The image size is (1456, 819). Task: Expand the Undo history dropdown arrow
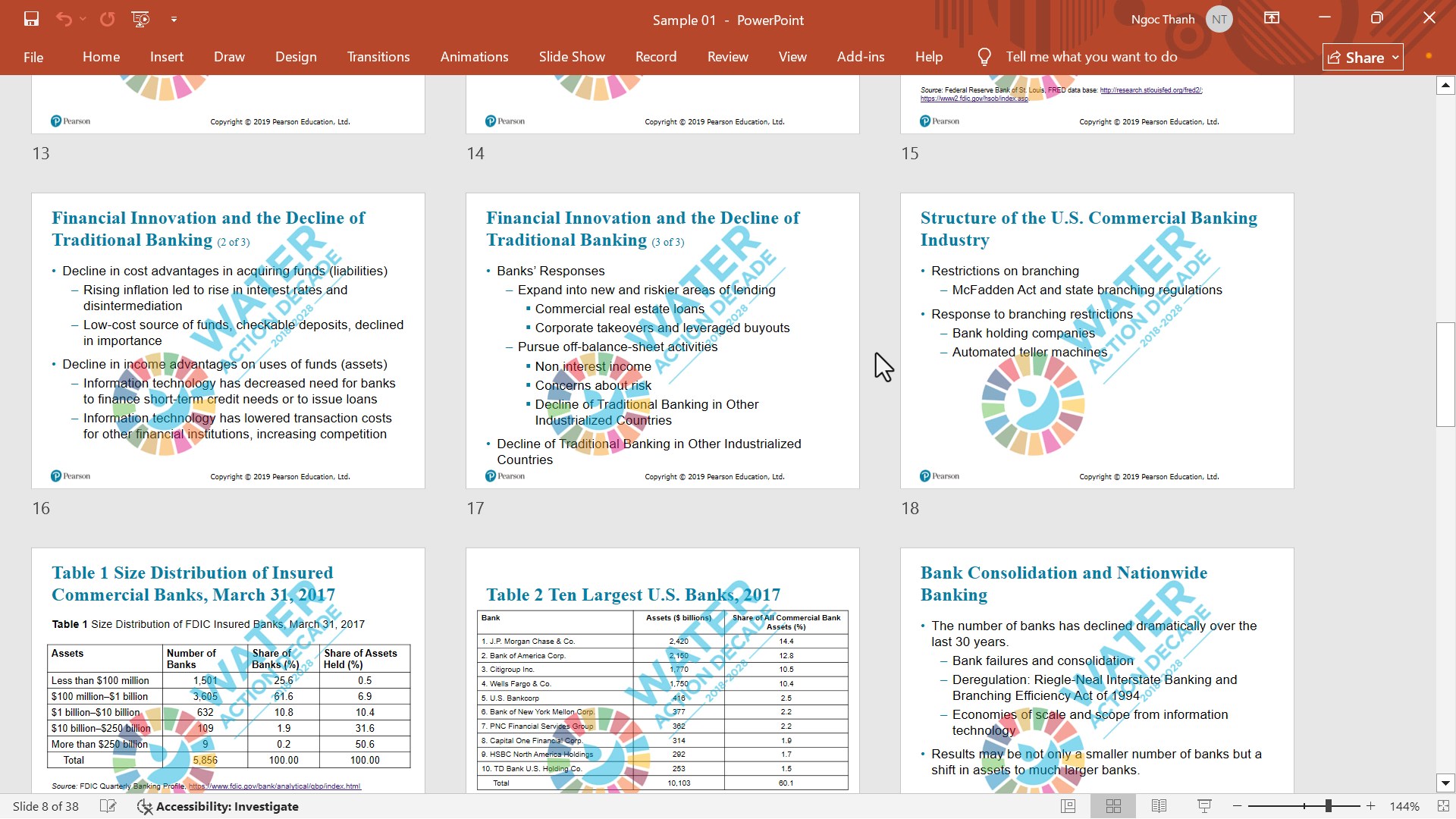[83, 19]
